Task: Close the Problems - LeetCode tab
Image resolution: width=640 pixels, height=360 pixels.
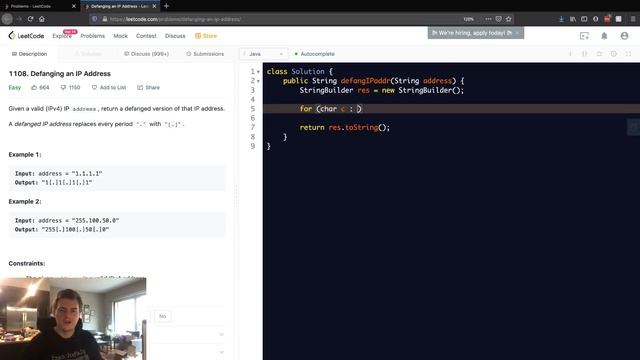Action: click(x=73, y=6)
